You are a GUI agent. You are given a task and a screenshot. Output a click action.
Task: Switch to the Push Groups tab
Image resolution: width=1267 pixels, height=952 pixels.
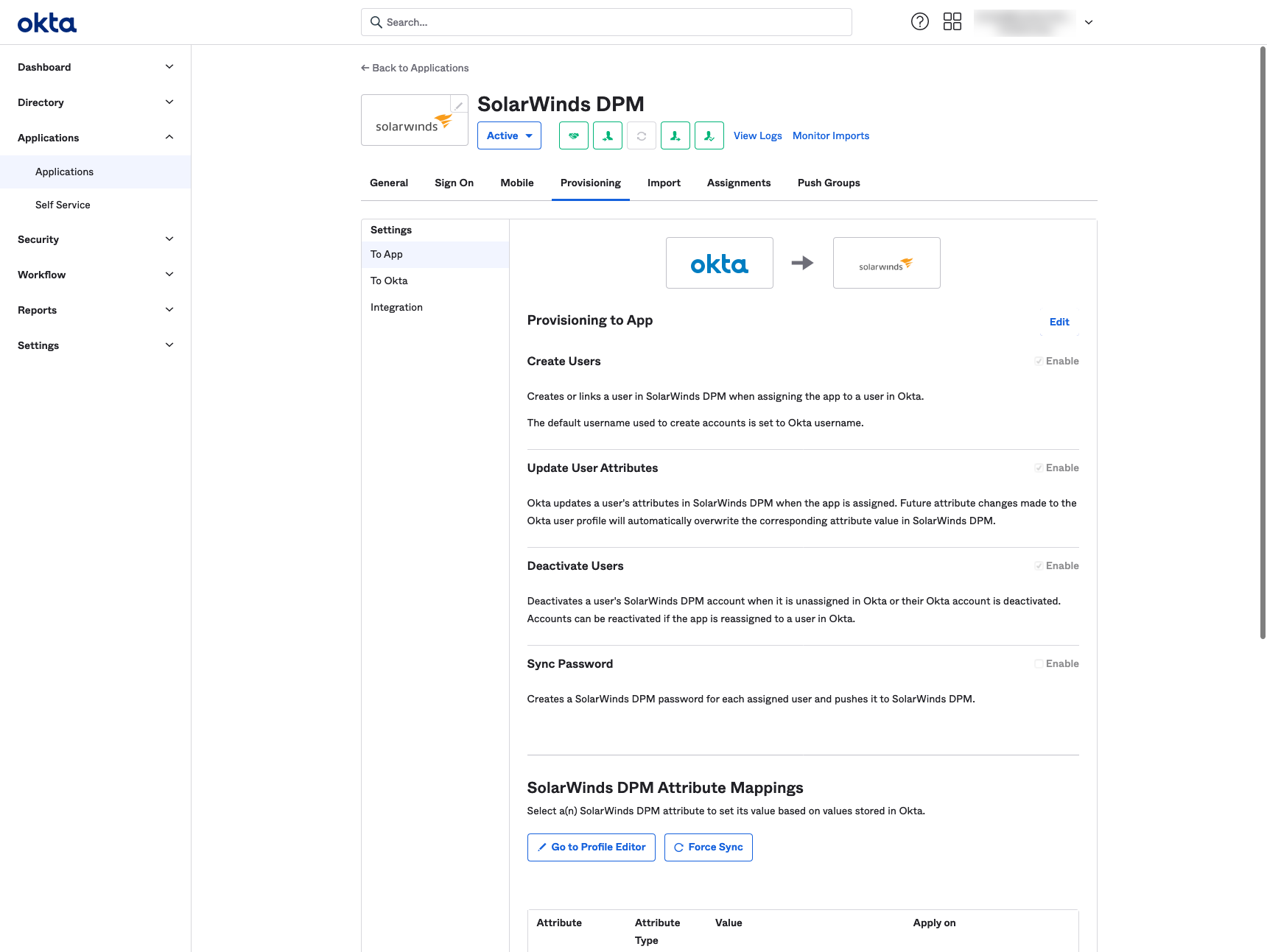click(829, 183)
